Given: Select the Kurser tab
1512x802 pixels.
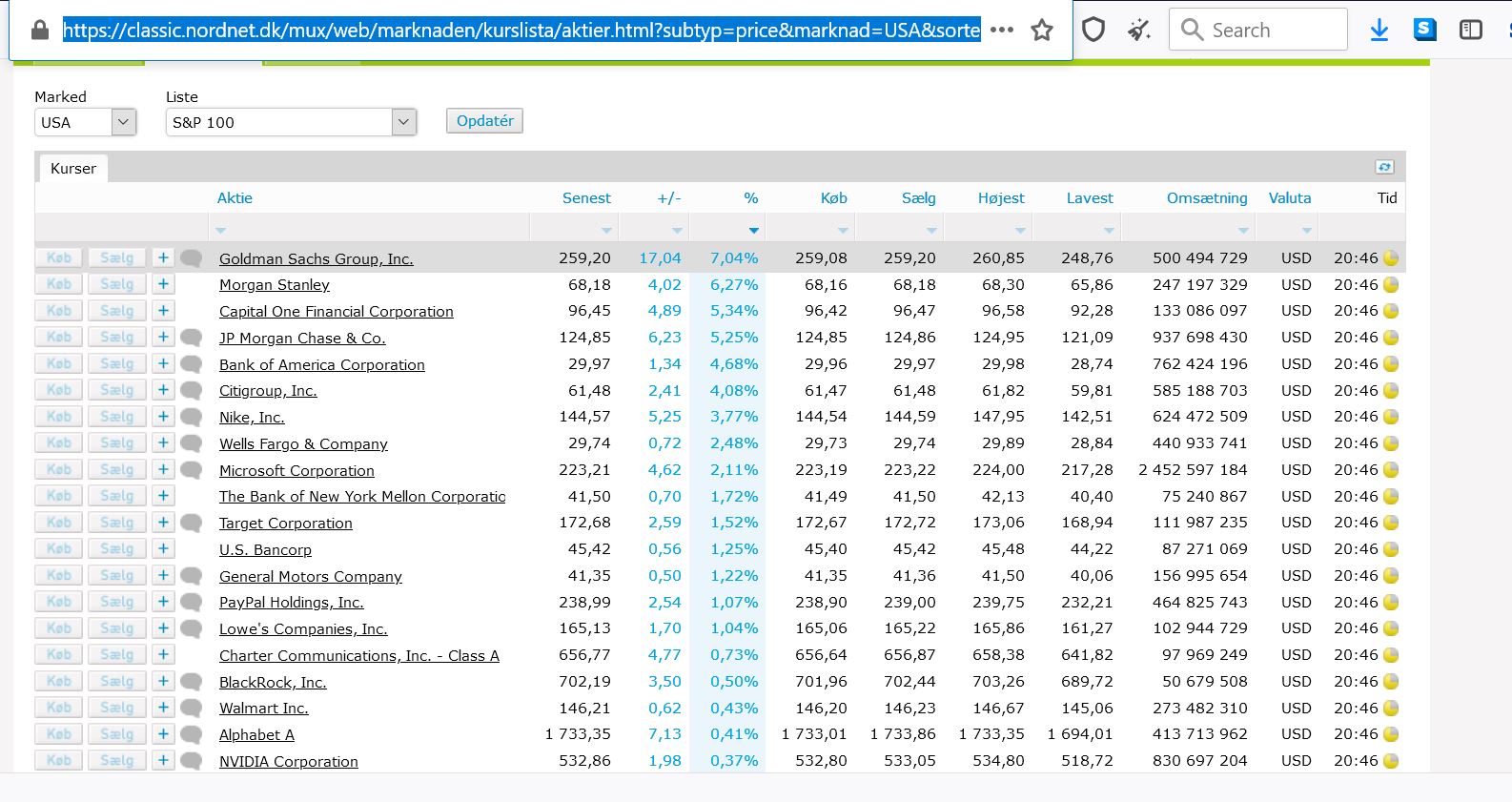Looking at the screenshot, I should click(73, 168).
